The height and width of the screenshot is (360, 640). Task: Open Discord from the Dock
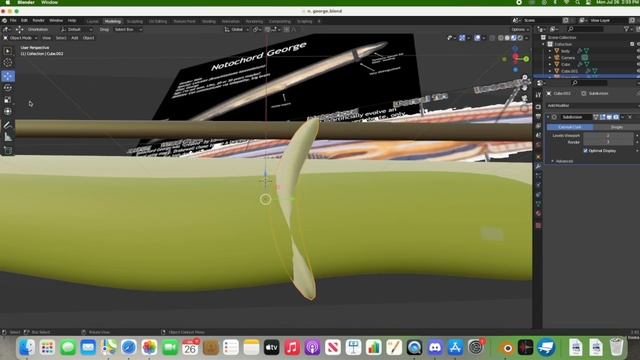tap(435, 348)
